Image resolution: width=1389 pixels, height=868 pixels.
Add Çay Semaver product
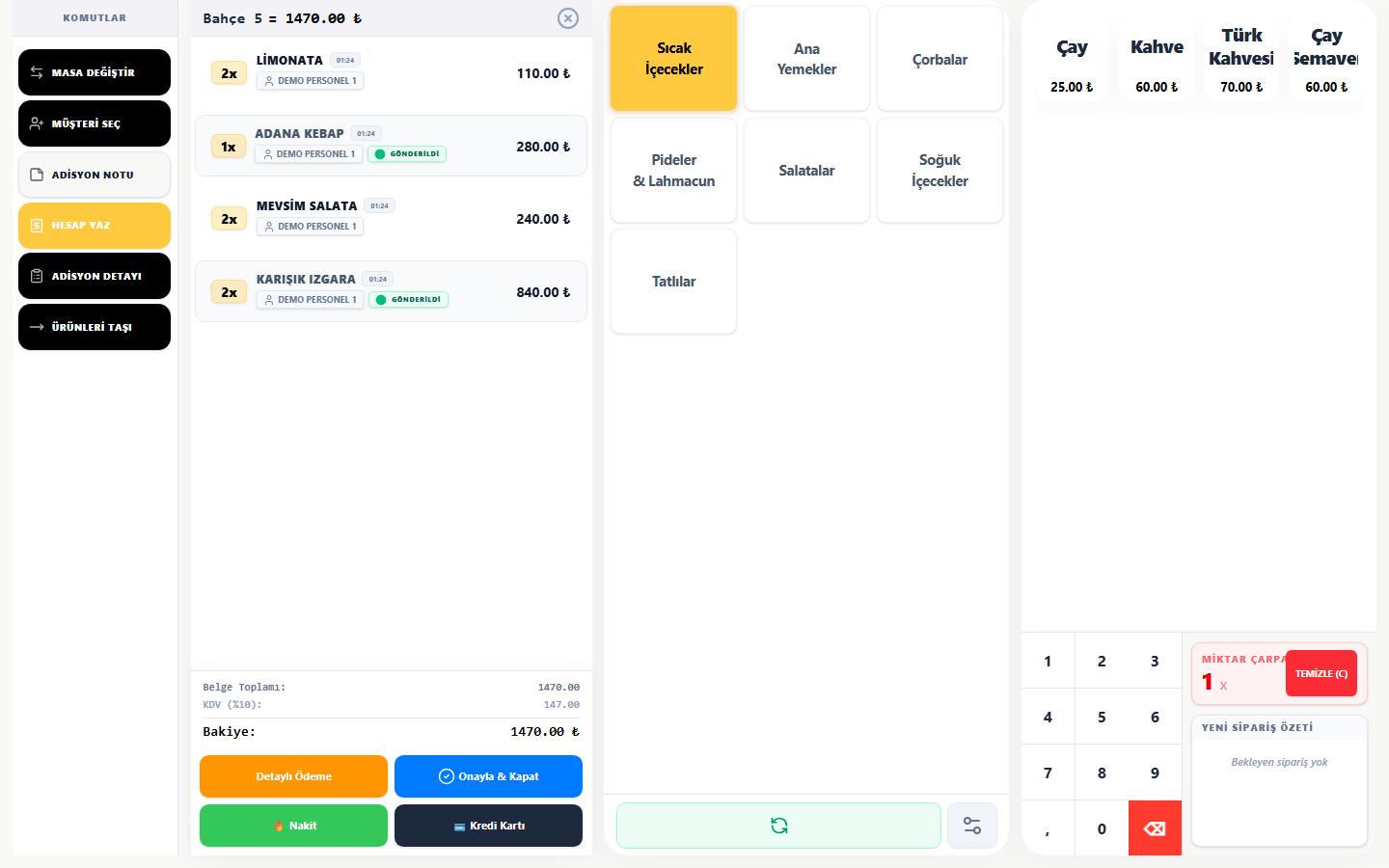click(x=1326, y=60)
